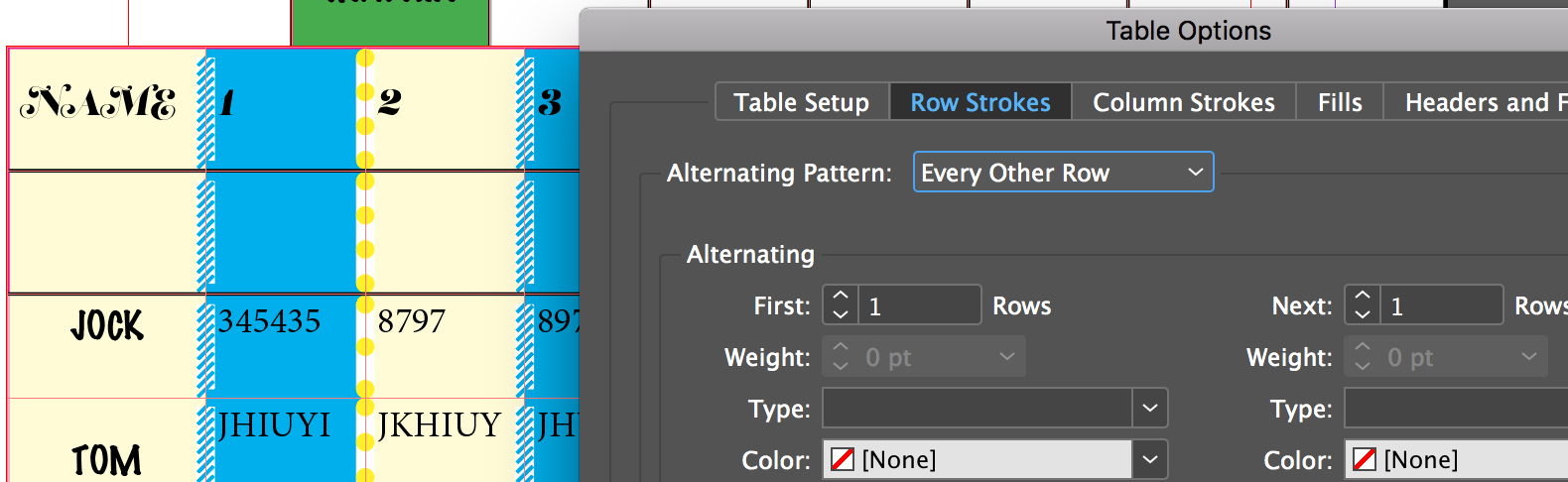Click the table cell containing 345435
The image size is (1568, 482).
tap(270, 321)
